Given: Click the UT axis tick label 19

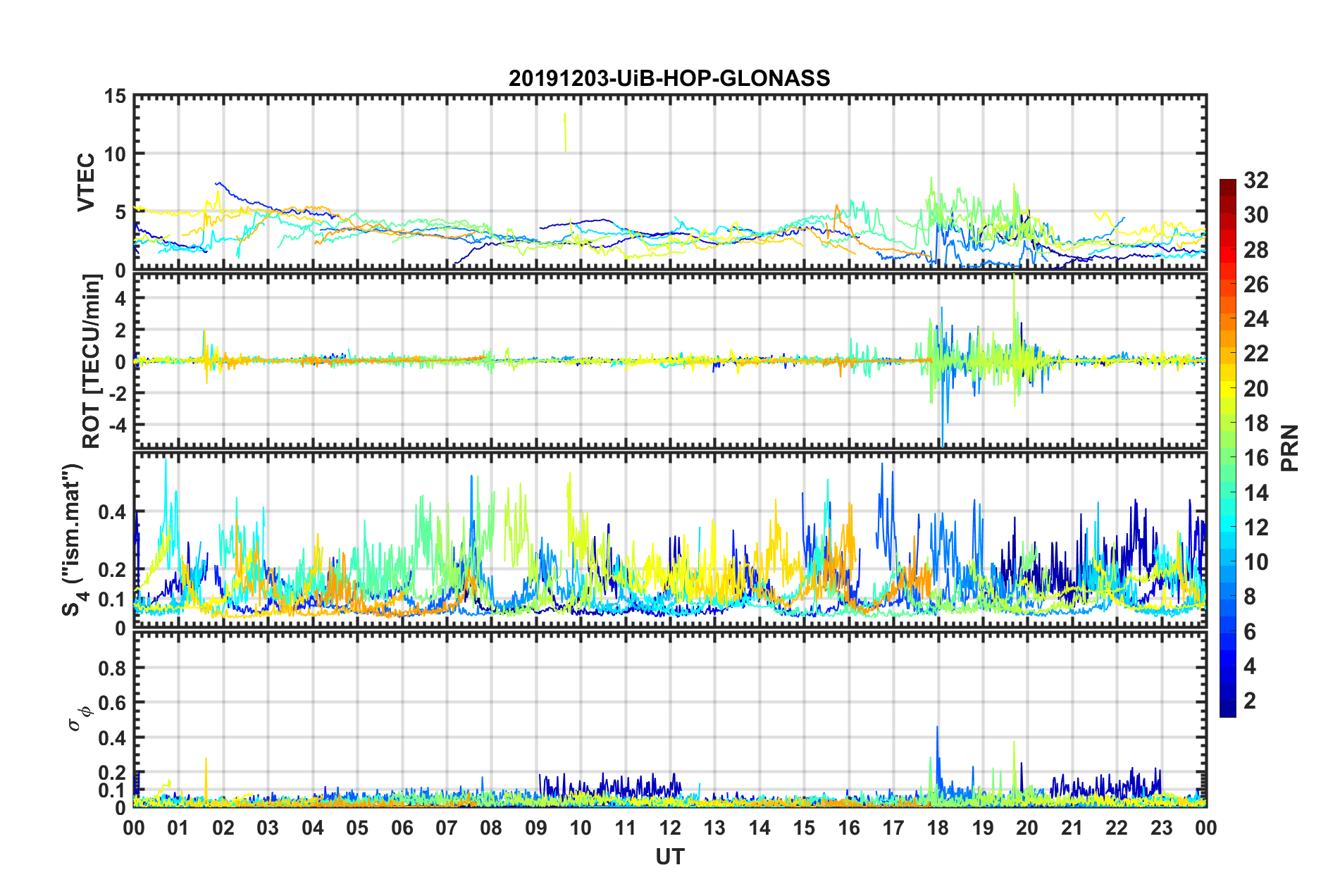Looking at the screenshot, I should coord(983,828).
